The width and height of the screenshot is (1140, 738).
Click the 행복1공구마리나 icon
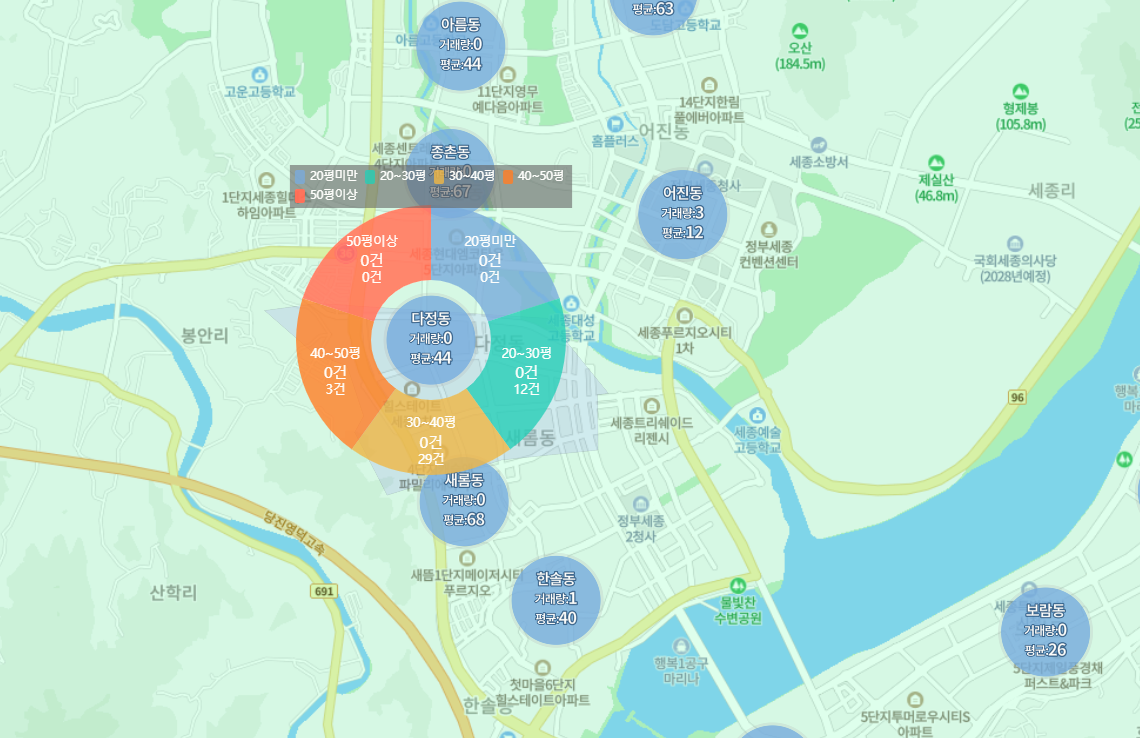point(681,646)
